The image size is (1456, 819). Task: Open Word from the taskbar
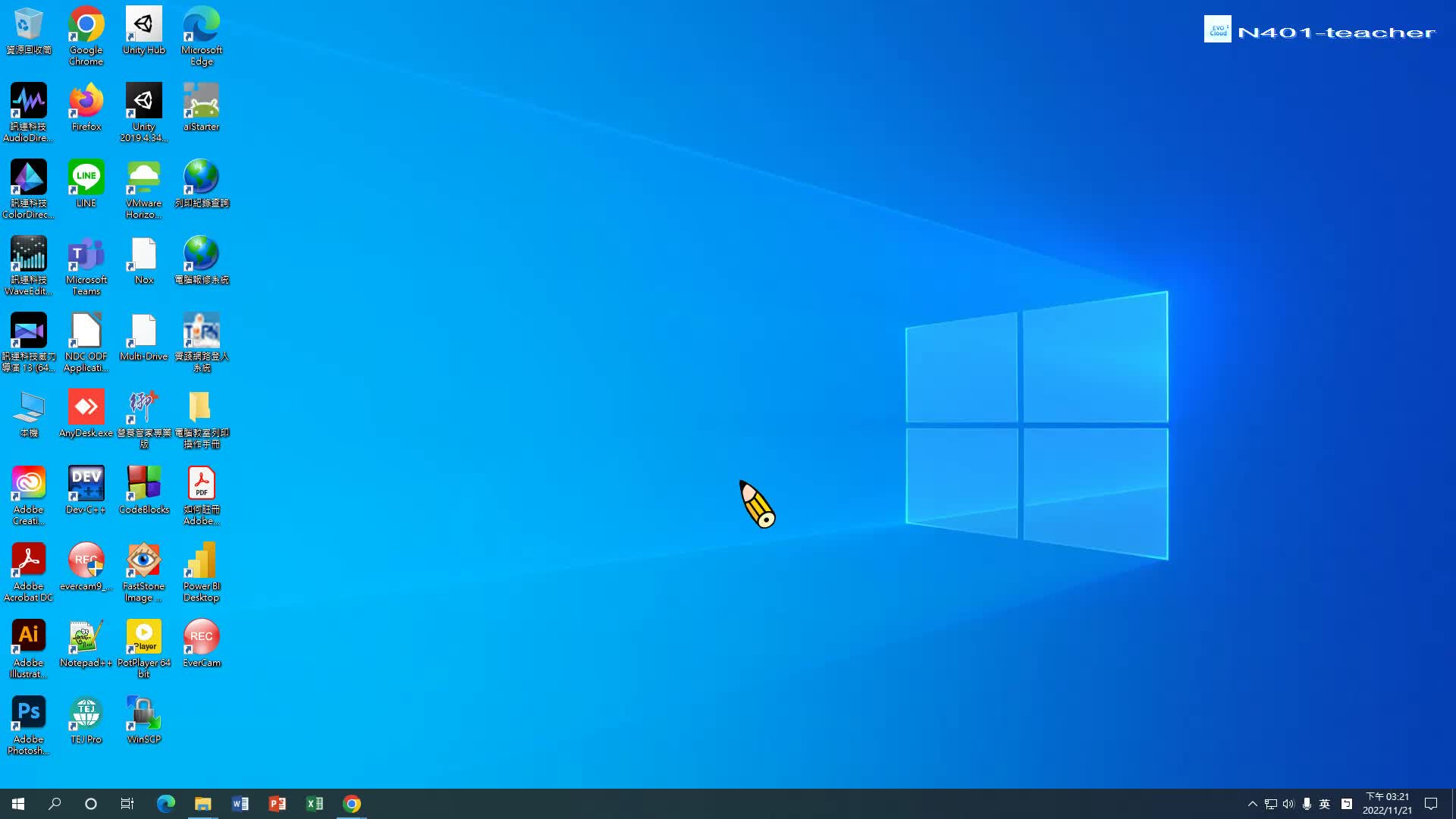240,804
